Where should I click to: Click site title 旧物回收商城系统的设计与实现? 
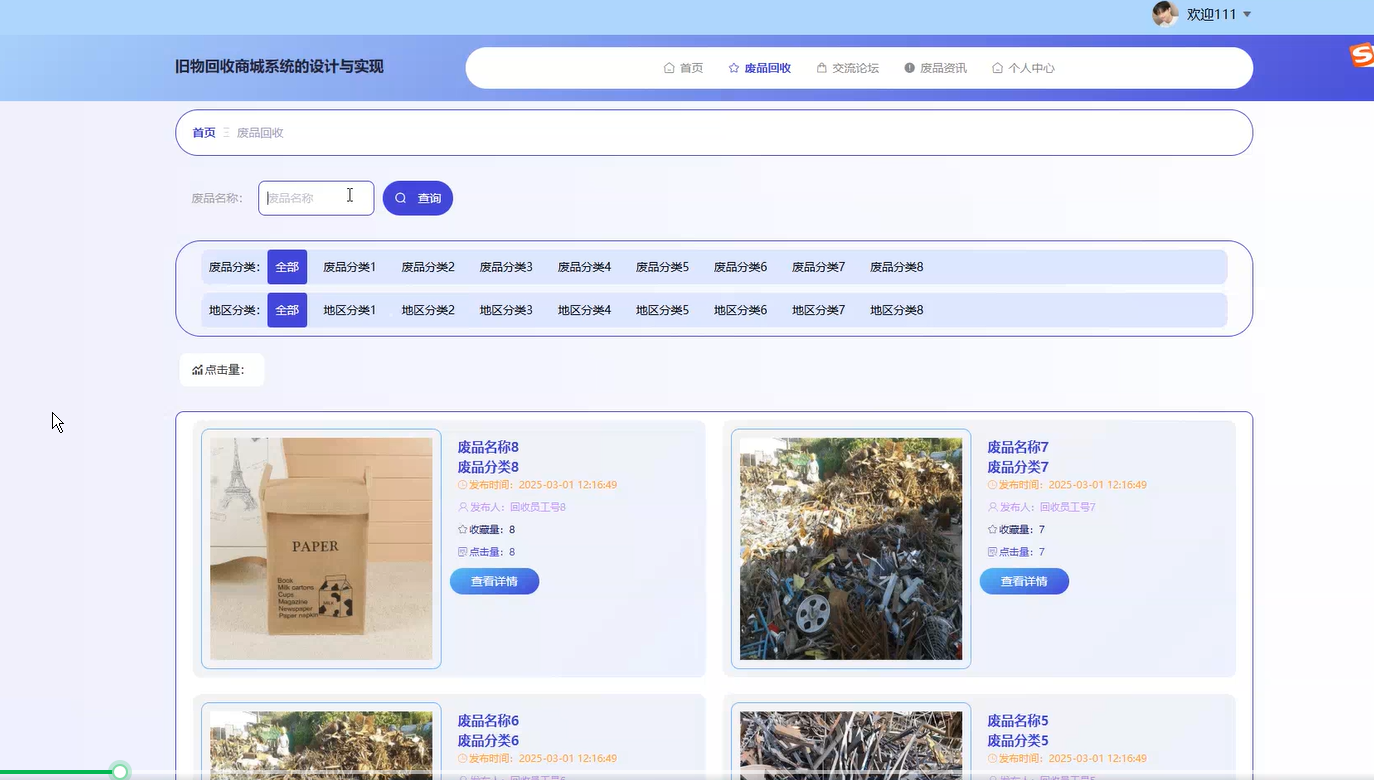pos(279,67)
